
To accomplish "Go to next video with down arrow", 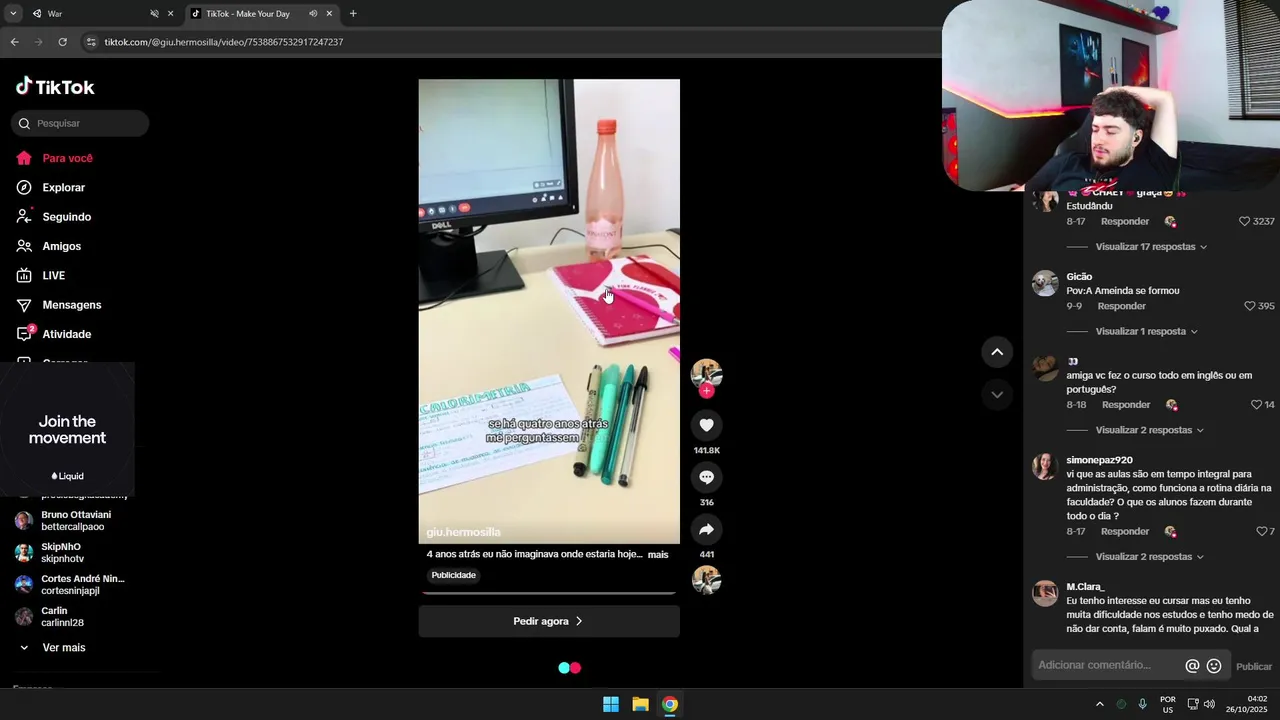I will (997, 395).
